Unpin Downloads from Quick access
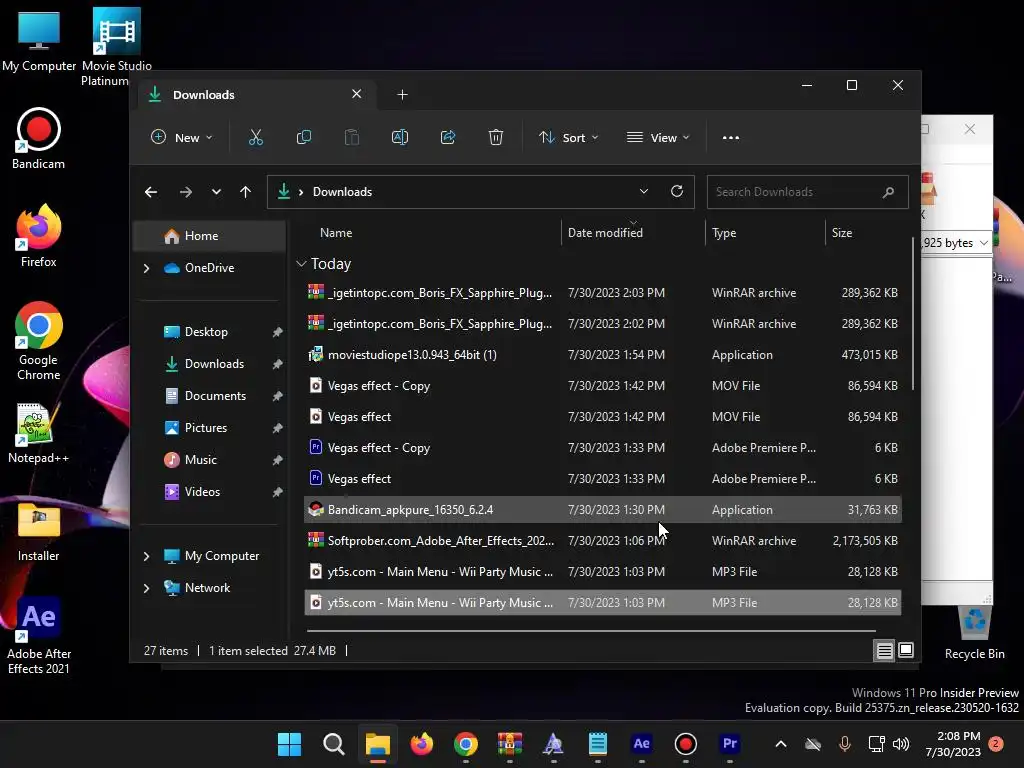The height and width of the screenshot is (768, 1024). pyautogui.click(x=277, y=364)
